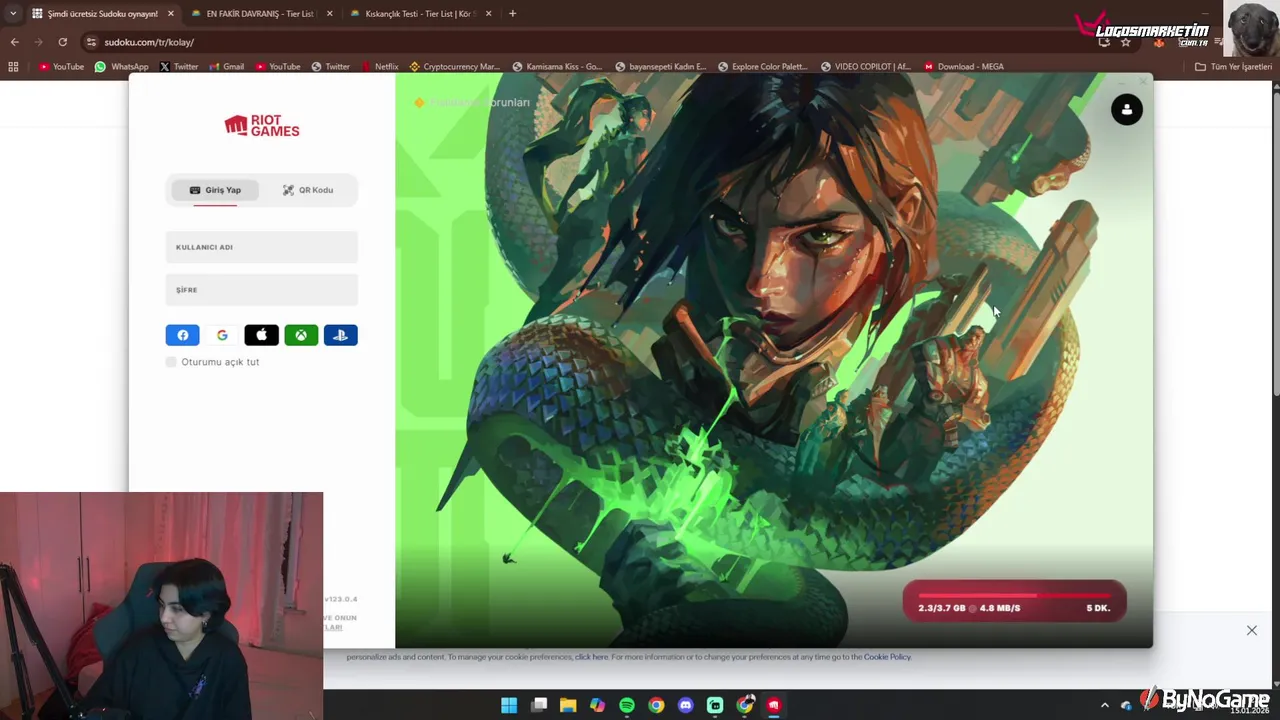Open VIDEO COPILOT bookmark

click(865, 67)
